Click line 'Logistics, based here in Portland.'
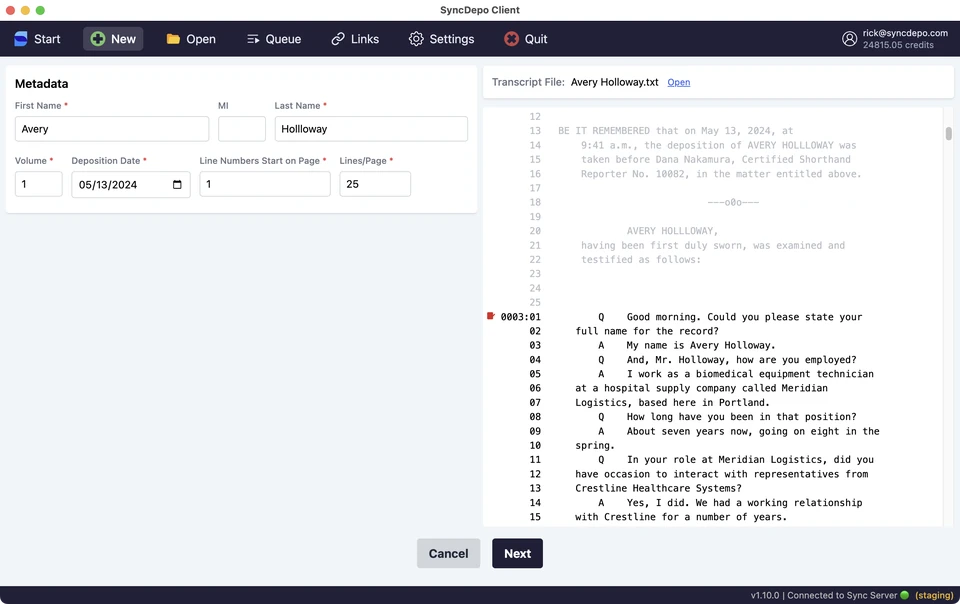Image resolution: width=960 pixels, height=604 pixels. pos(672,403)
